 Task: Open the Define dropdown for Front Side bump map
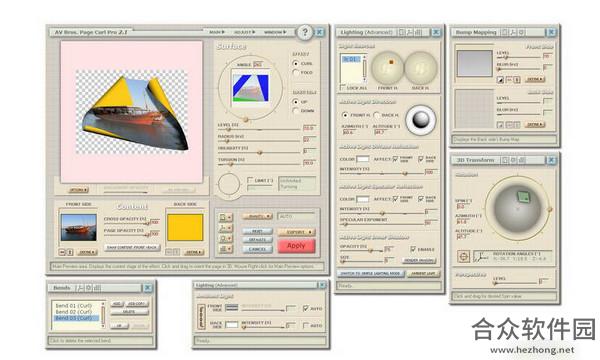click(535, 80)
